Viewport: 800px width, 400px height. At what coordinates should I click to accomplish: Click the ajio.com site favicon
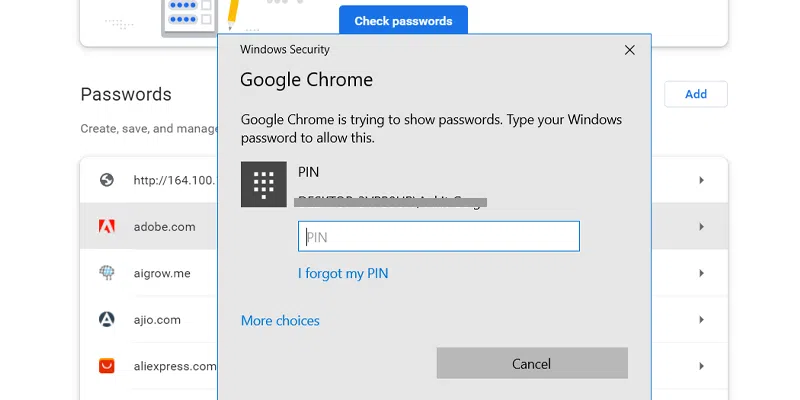(x=107, y=320)
